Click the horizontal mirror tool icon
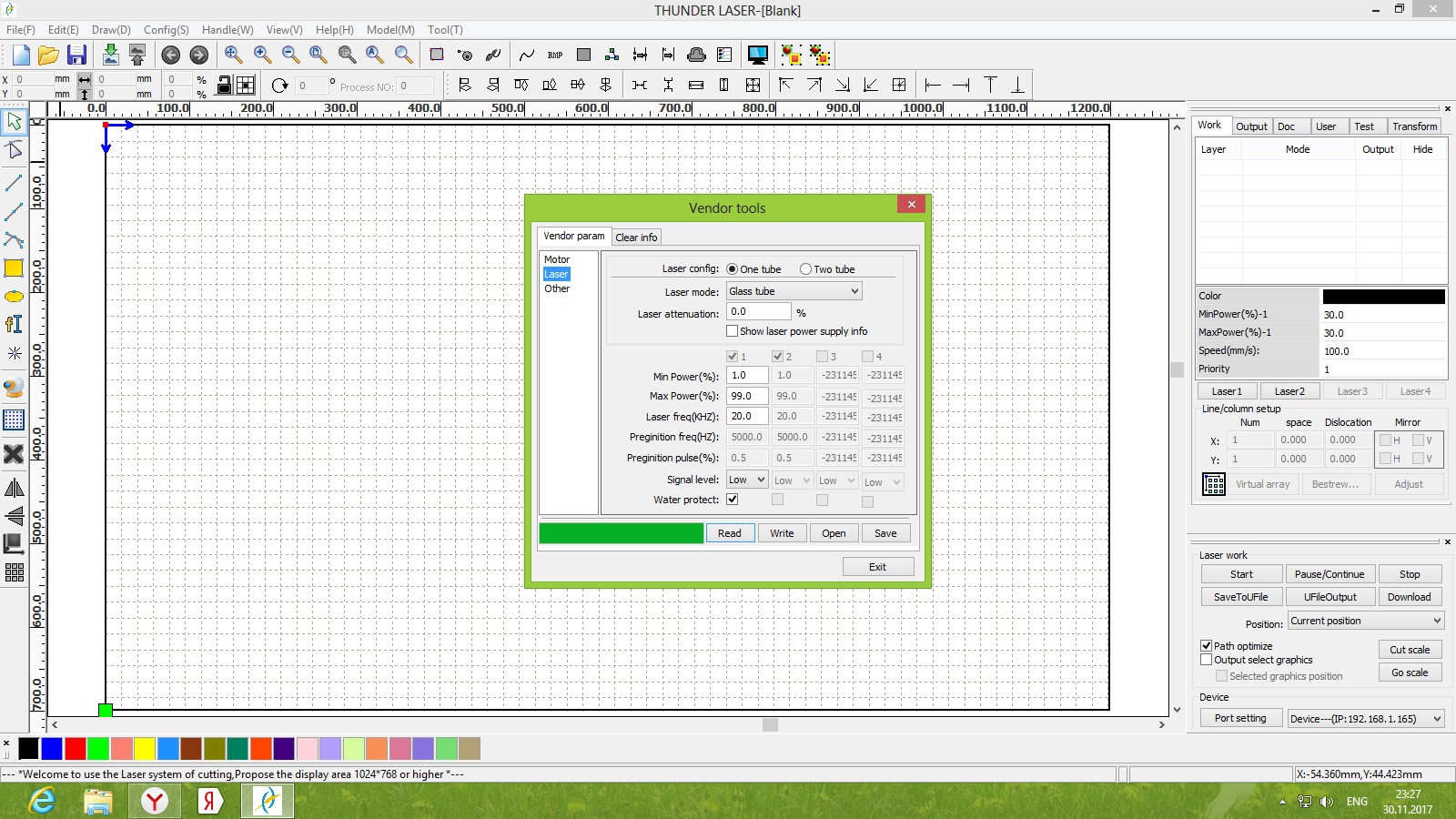Image resolution: width=1456 pixels, height=819 pixels. point(14,489)
